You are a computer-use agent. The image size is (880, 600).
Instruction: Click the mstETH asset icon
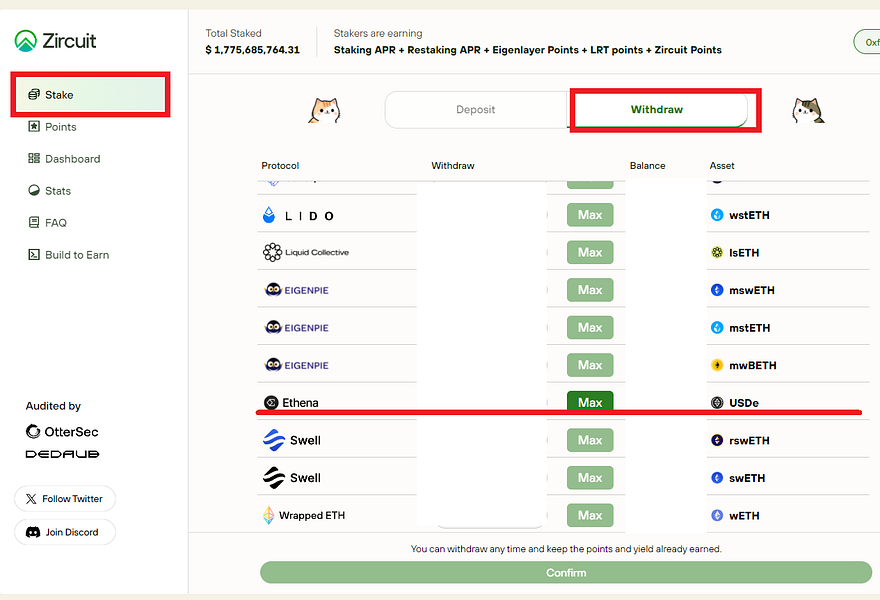pos(717,328)
